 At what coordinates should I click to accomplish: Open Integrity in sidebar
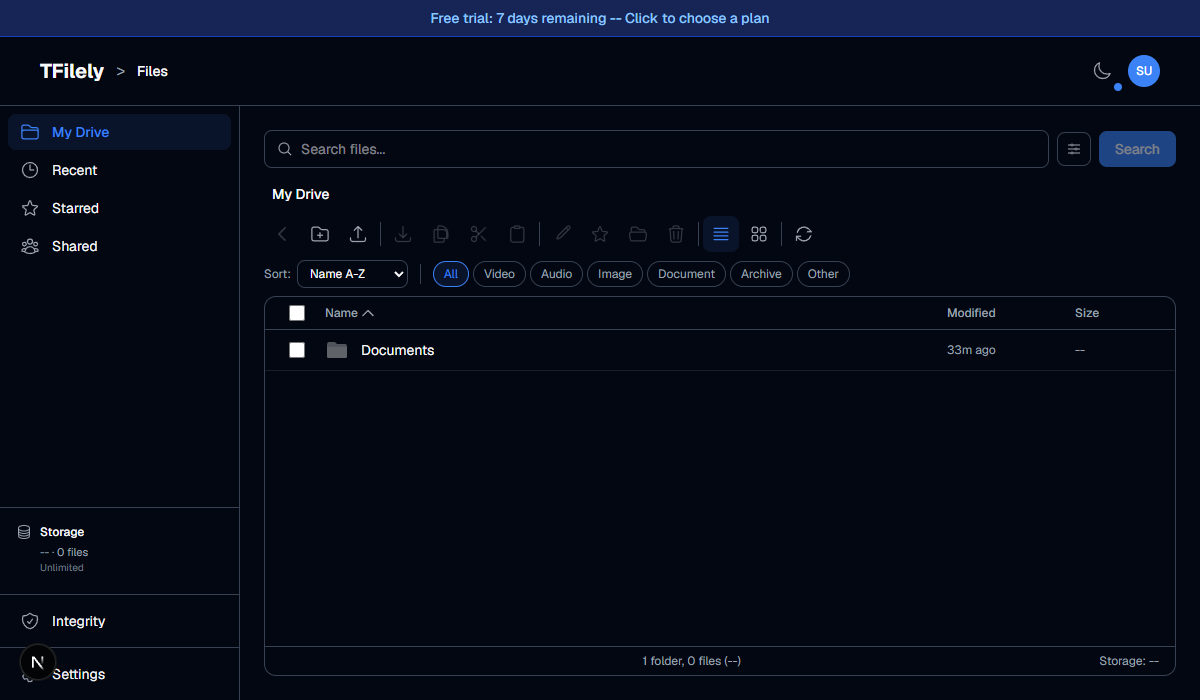coord(119,621)
